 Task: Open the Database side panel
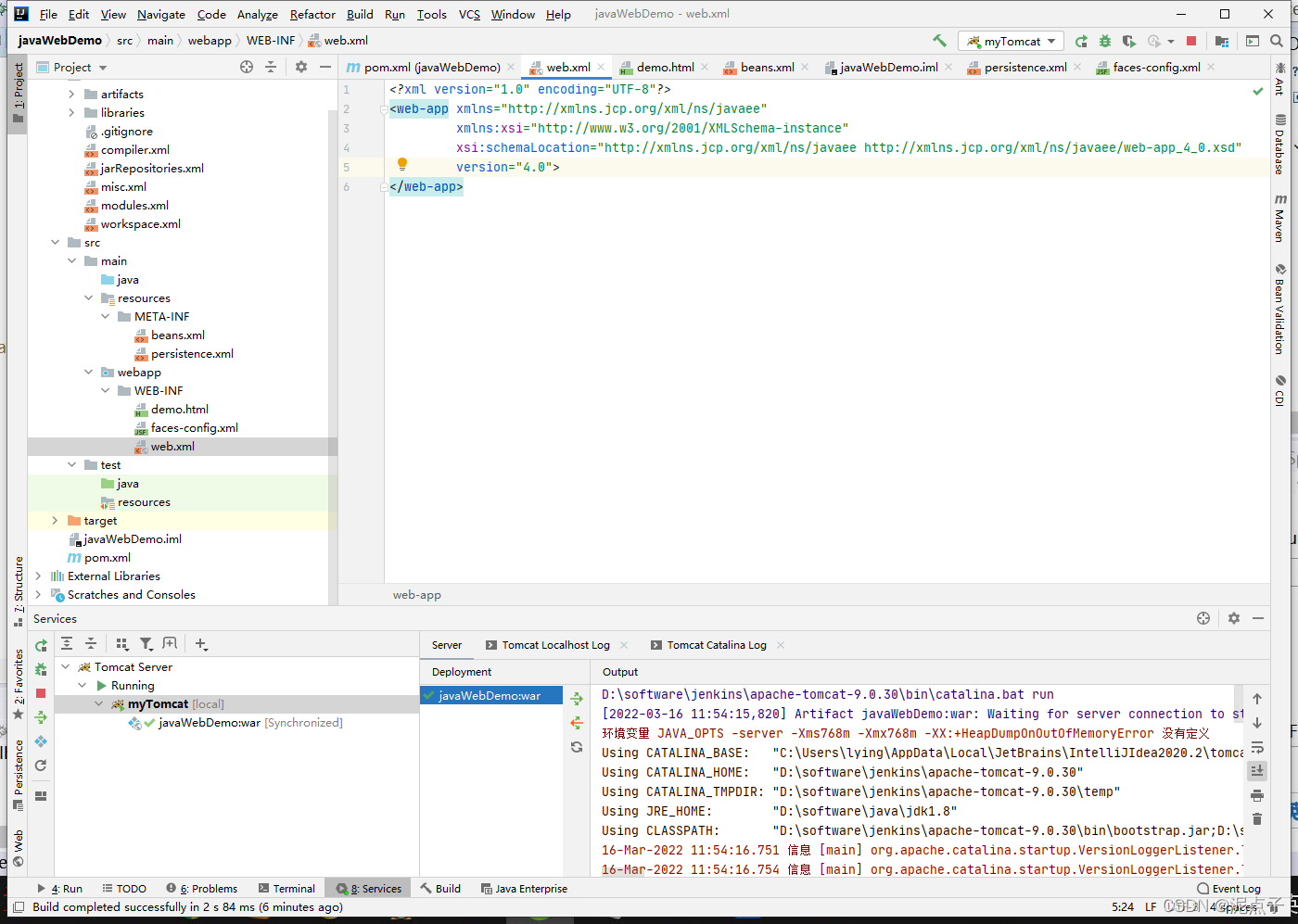coord(1279,145)
